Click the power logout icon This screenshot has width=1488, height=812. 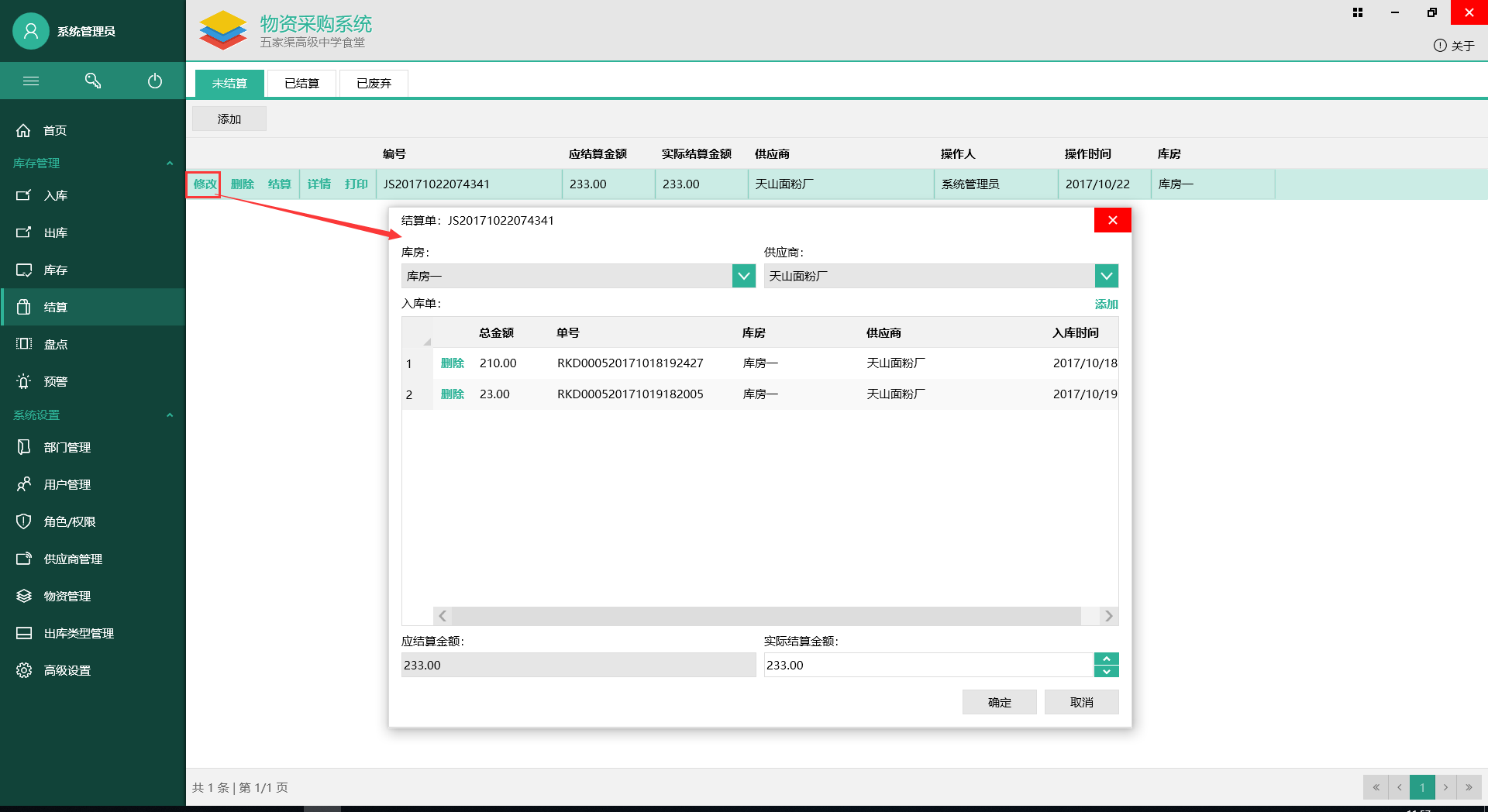(x=155, y=81)
